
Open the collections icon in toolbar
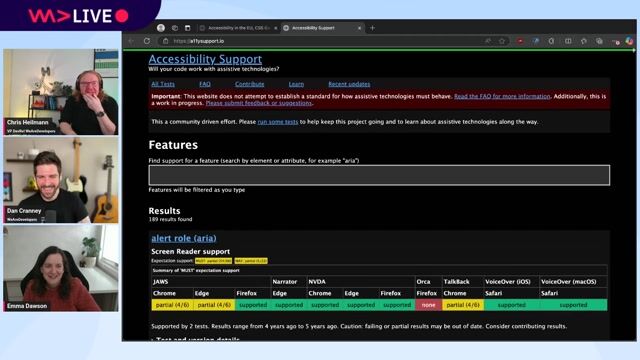(x=599, y=41)
